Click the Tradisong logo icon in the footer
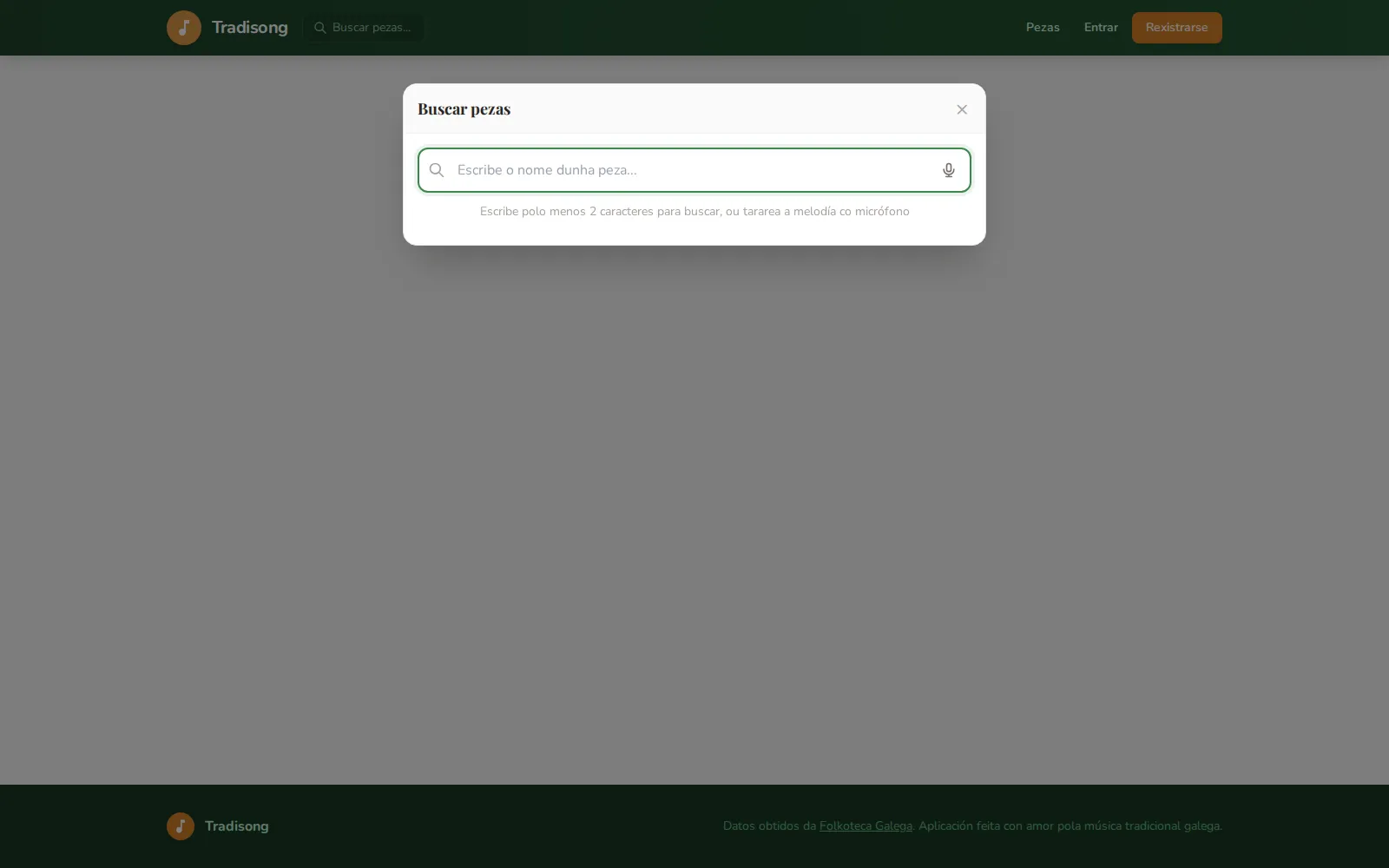 click(x=181, y=826)
